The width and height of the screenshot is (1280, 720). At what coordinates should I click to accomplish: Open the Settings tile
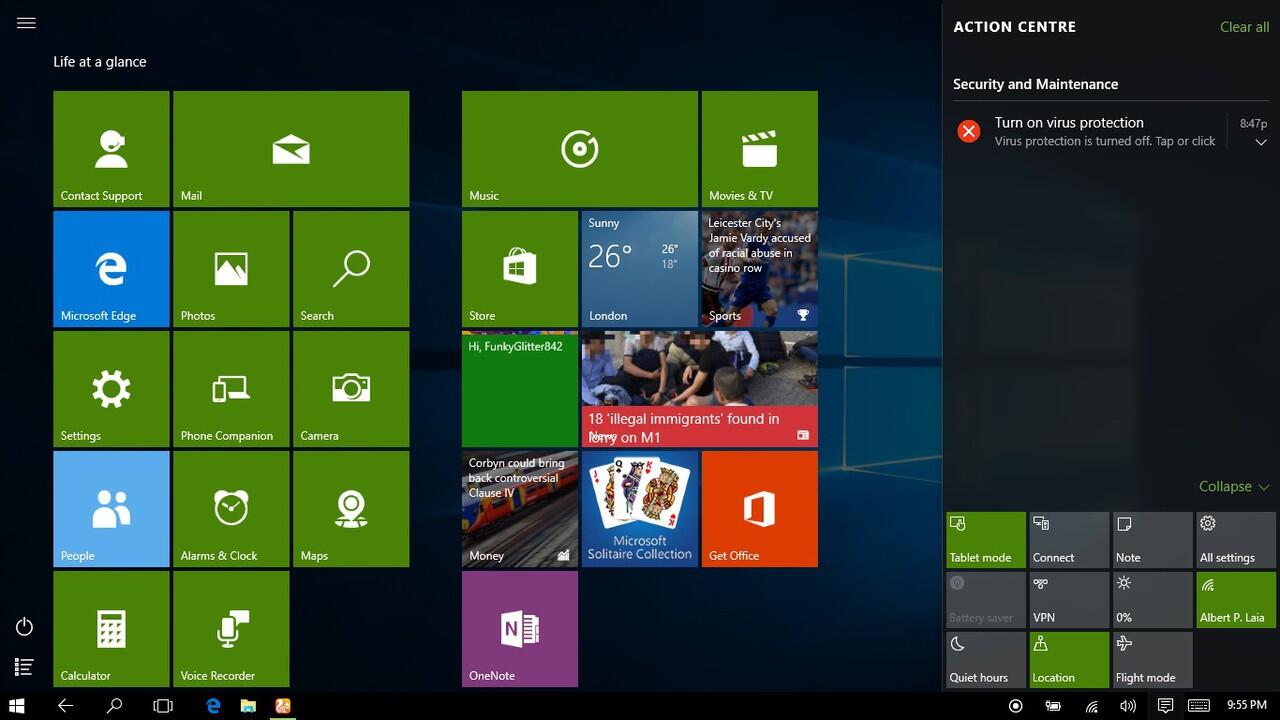[111, 389]
